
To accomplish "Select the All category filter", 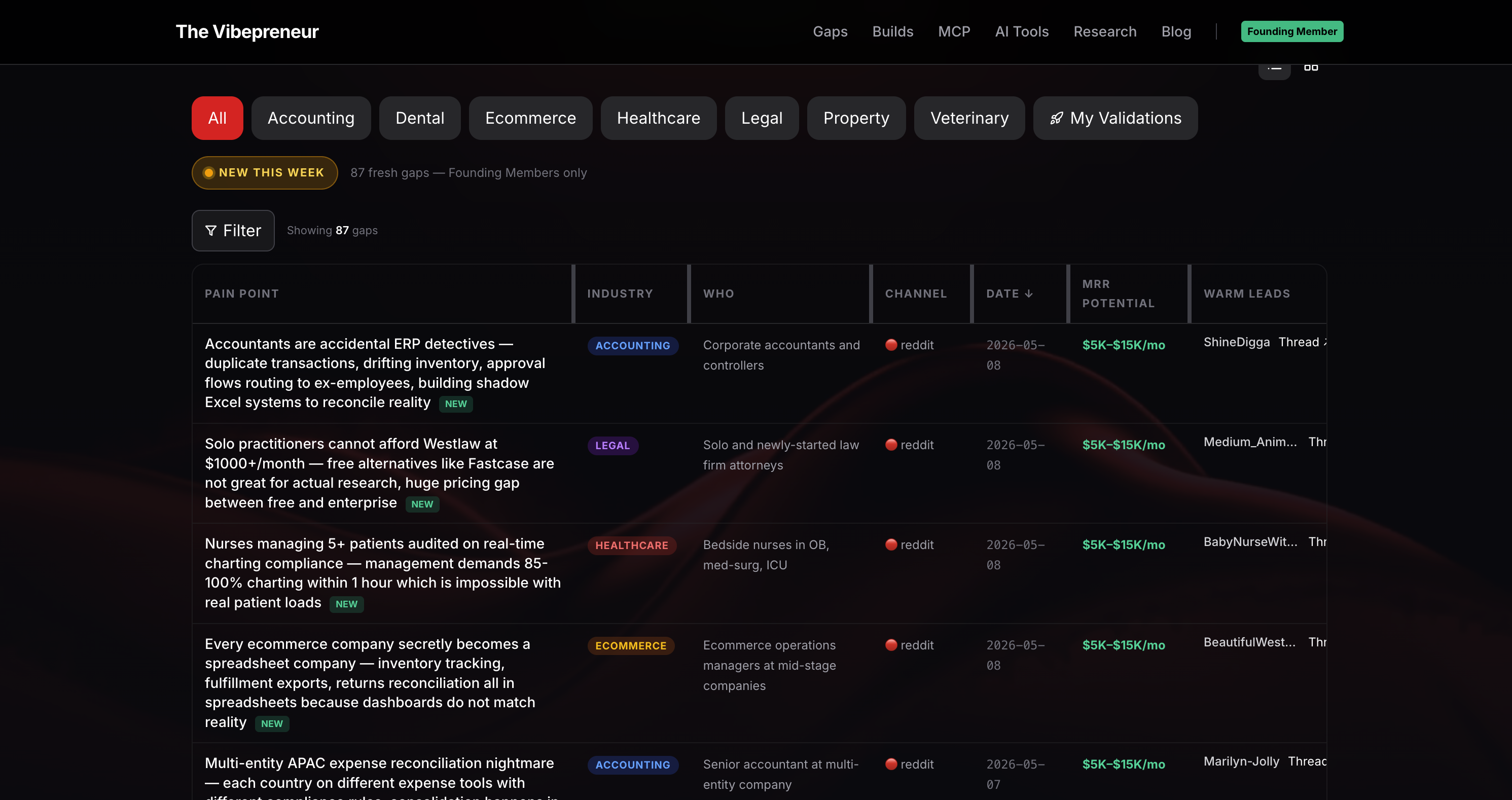I will tap(217, 118).
